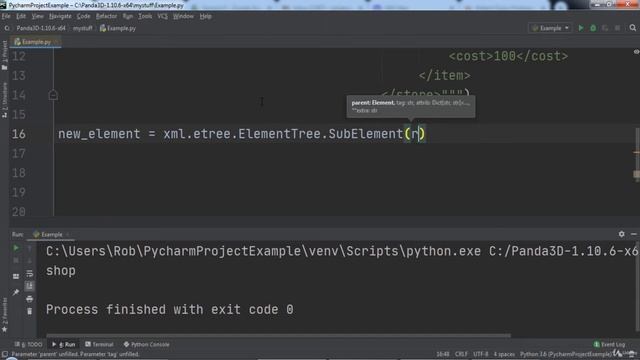Click the editor vertical scrollbar marker
The image size is (640, 360).
(x=636, y=174)
